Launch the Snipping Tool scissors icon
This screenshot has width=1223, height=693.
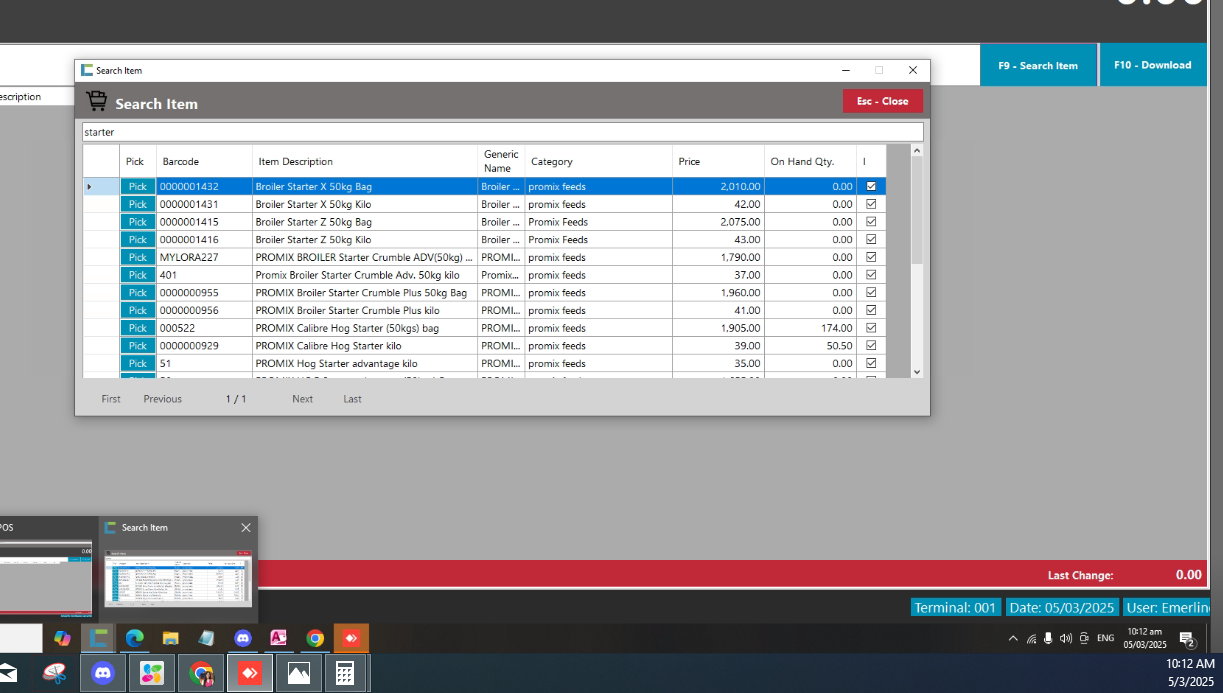point(55,674)
